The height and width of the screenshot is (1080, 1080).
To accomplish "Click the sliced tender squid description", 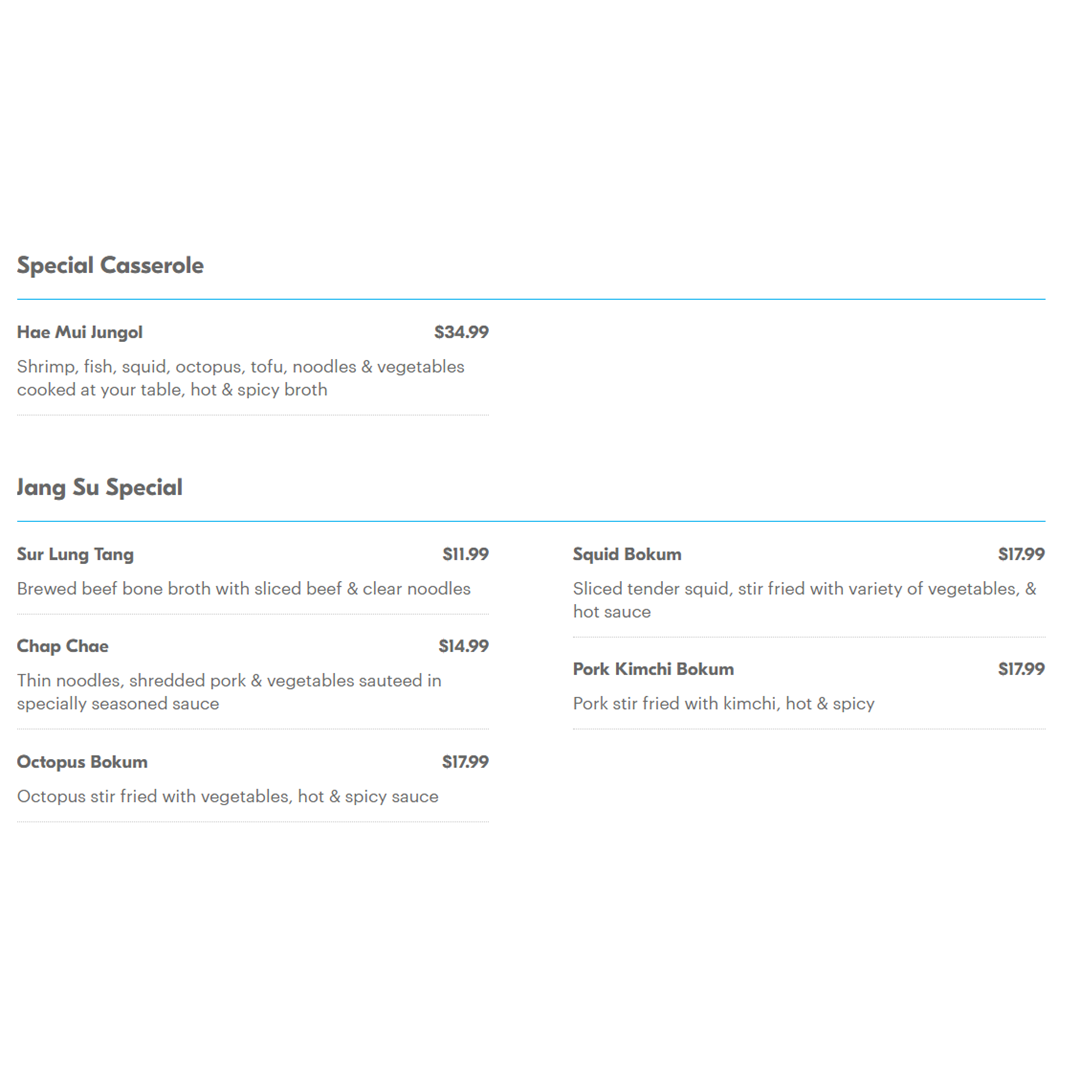I will [804, 600].
